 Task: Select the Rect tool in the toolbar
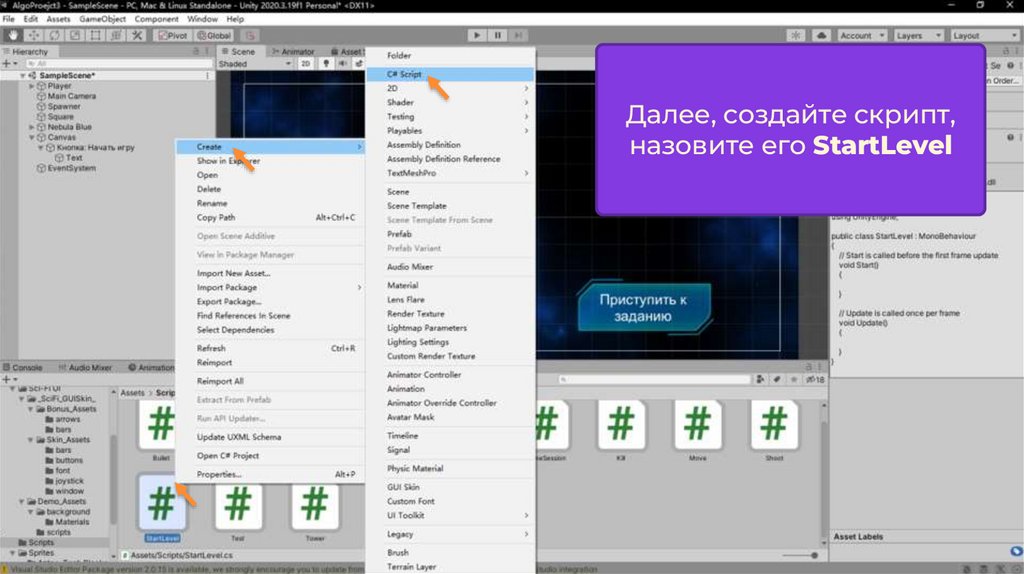(95, 35)
